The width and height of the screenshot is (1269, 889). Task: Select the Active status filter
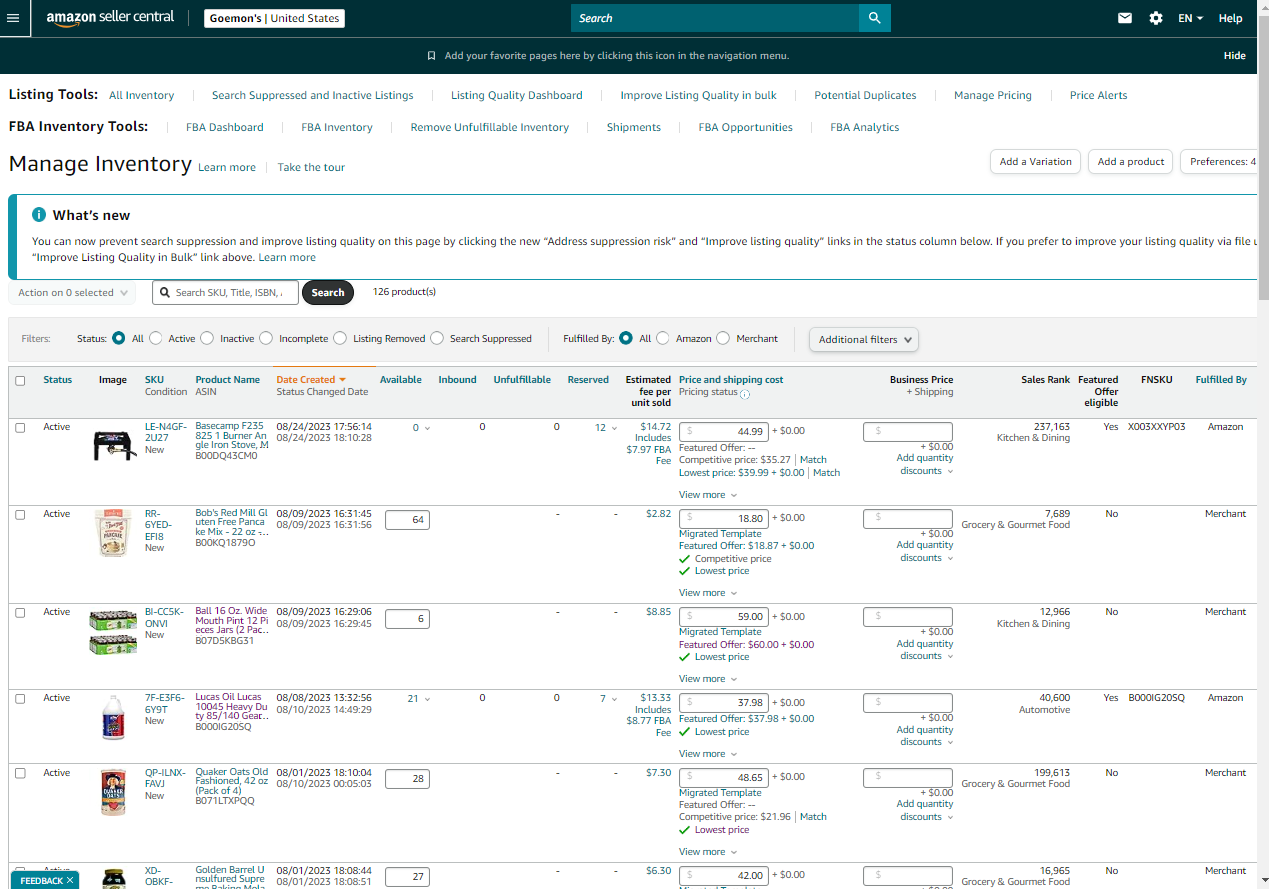click(156, 338)
